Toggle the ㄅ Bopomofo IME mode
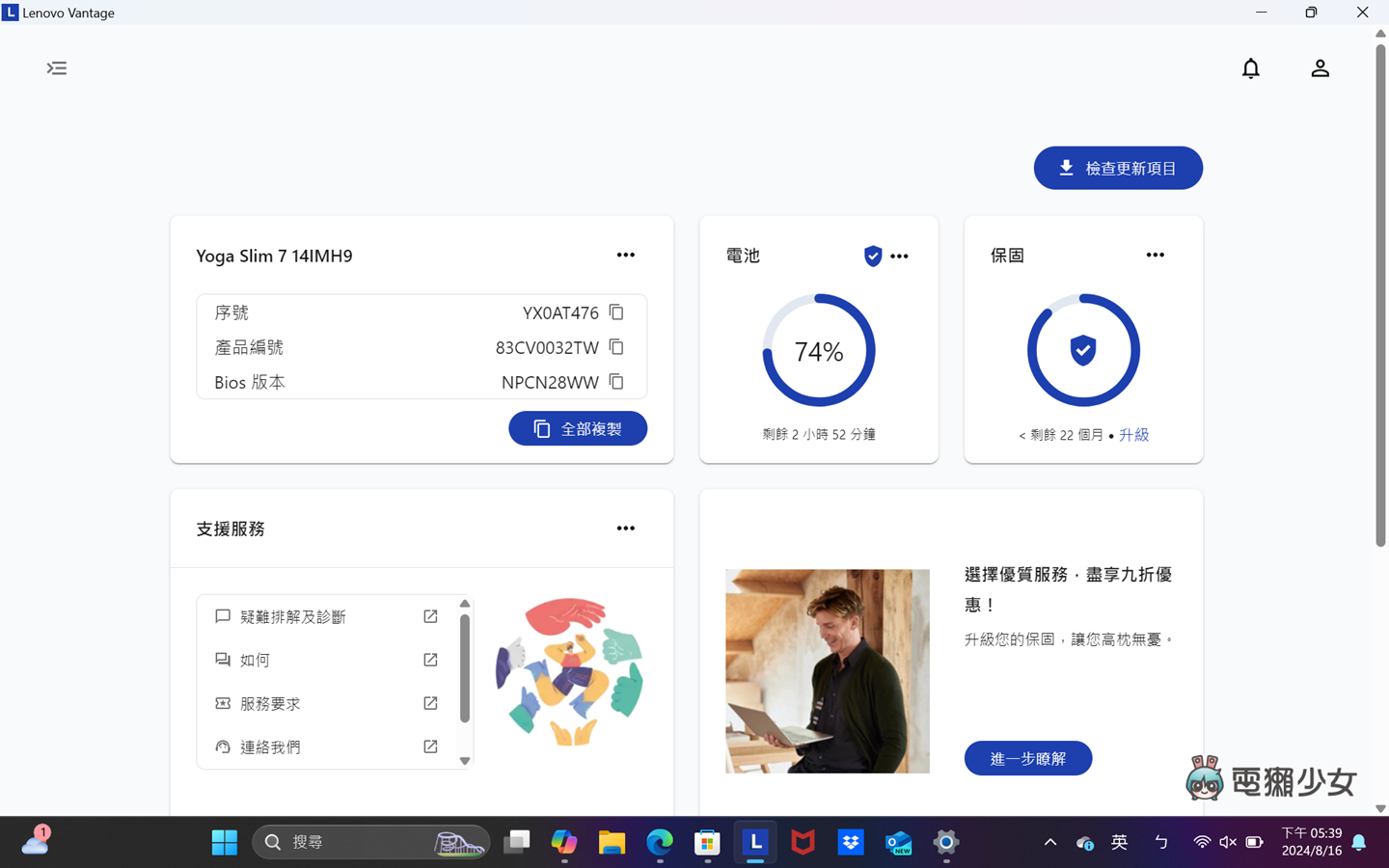This screenshot has height=868, width=1389. (x=1161, y=842)
